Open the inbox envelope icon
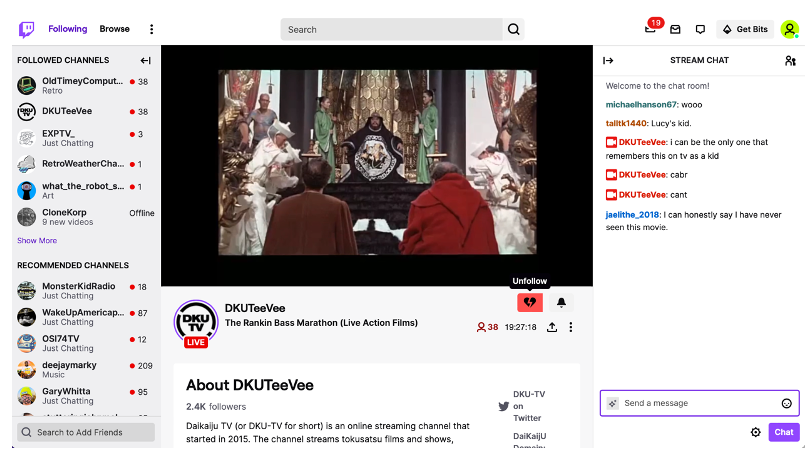Viewport: 808px width, 459px height. point(675,29)
